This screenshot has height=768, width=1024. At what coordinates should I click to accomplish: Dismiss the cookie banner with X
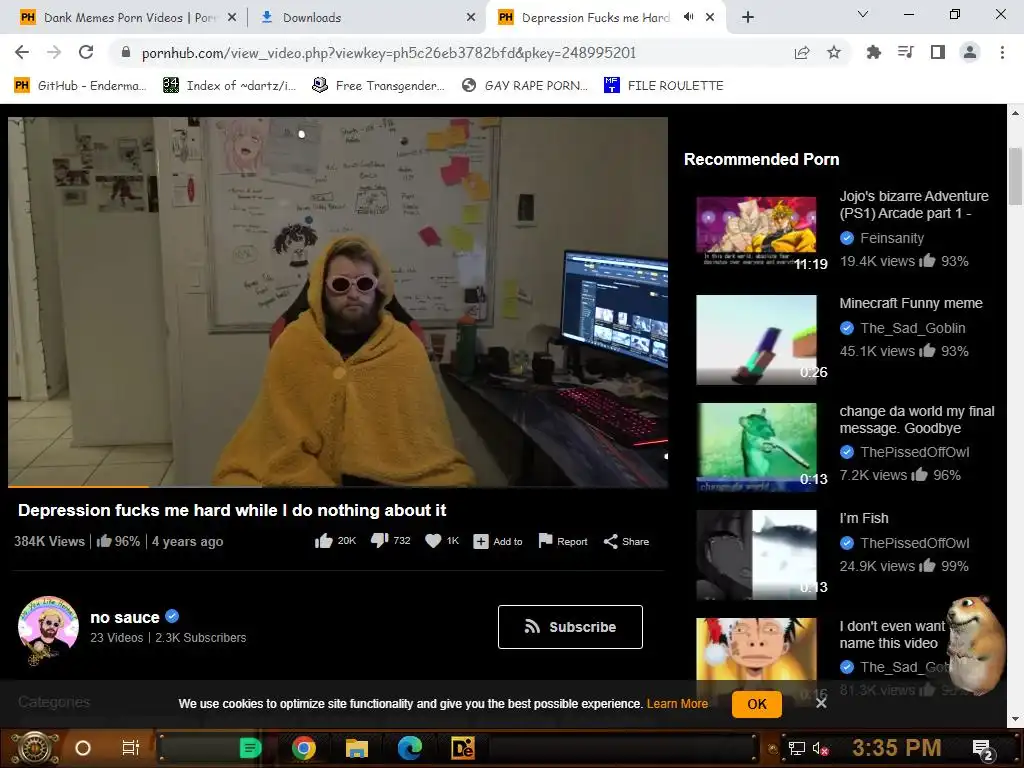pyautogui.click(x=821, y=703)
